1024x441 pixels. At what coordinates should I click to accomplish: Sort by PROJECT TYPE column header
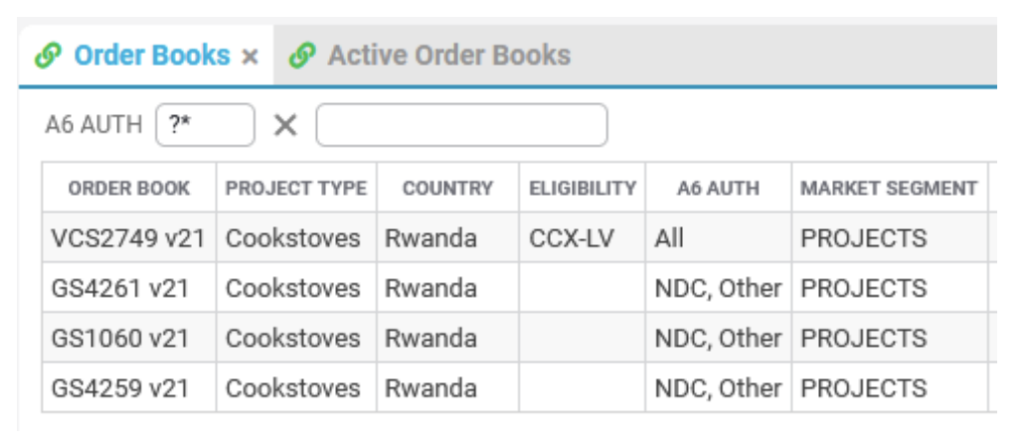(x=296, y=188)
